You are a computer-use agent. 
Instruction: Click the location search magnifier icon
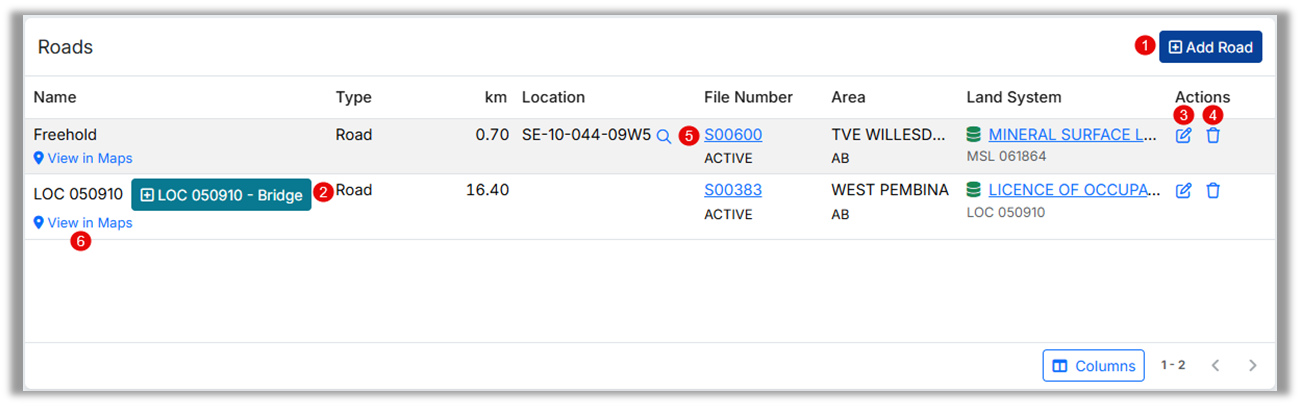(x=664, y=136)
